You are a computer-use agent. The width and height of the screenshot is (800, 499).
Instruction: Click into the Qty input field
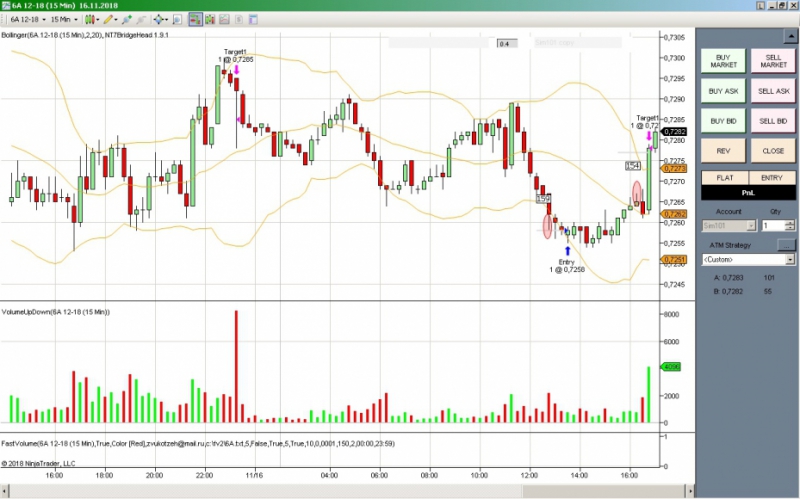click(773, 226)
